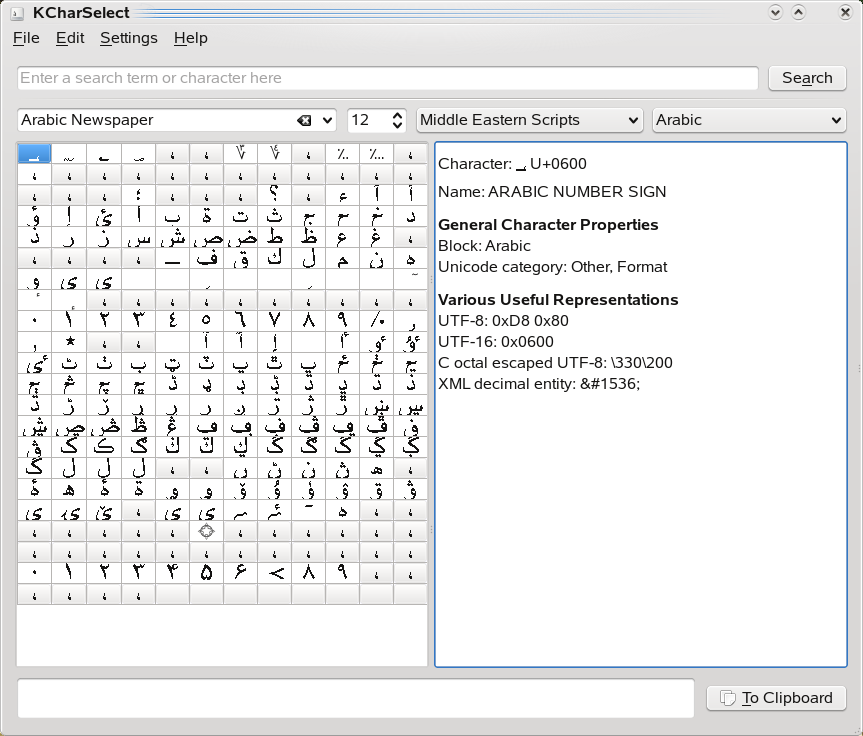This screenshot has width=863, height=736.
Task: Select Extended Arabic-Indic digit four (۴)
Action: [172, 573]
